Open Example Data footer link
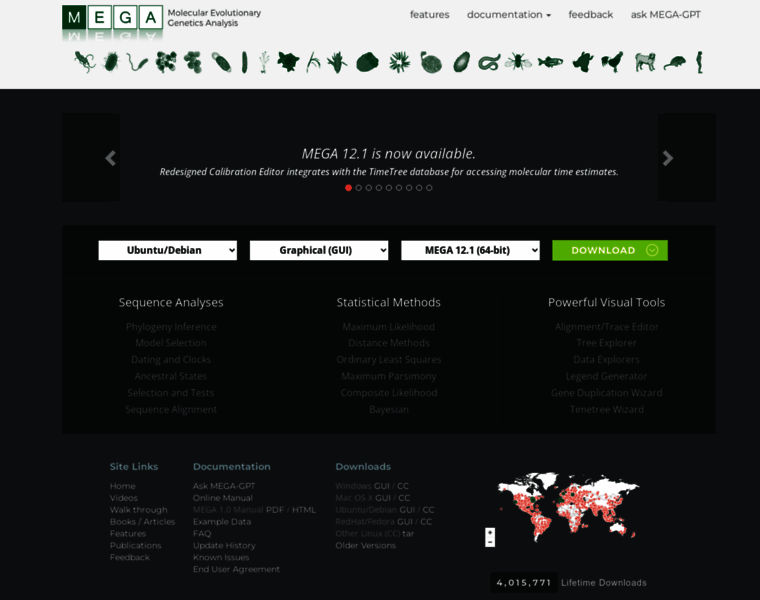760x600 pixels. tap(222, 521)
